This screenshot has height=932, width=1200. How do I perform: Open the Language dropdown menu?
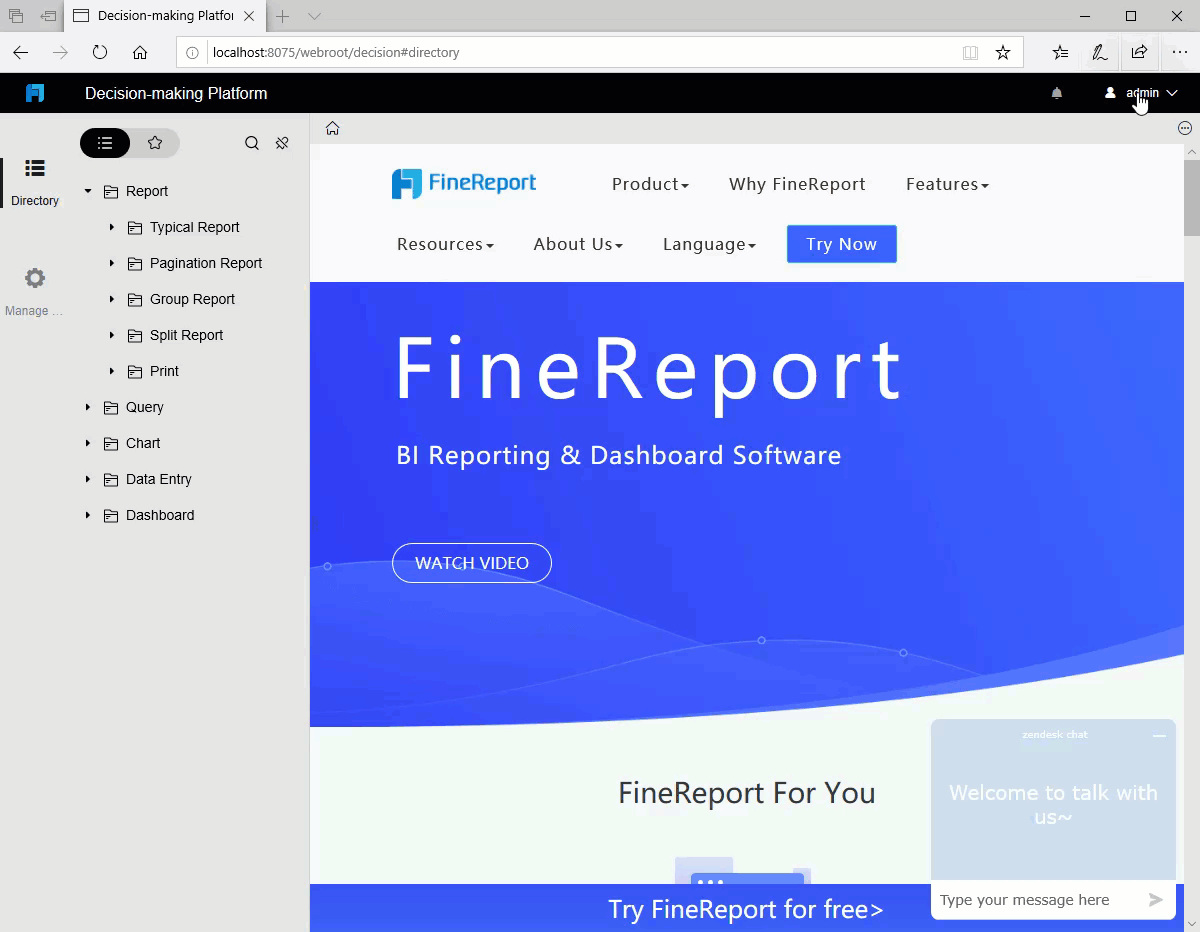709,244
